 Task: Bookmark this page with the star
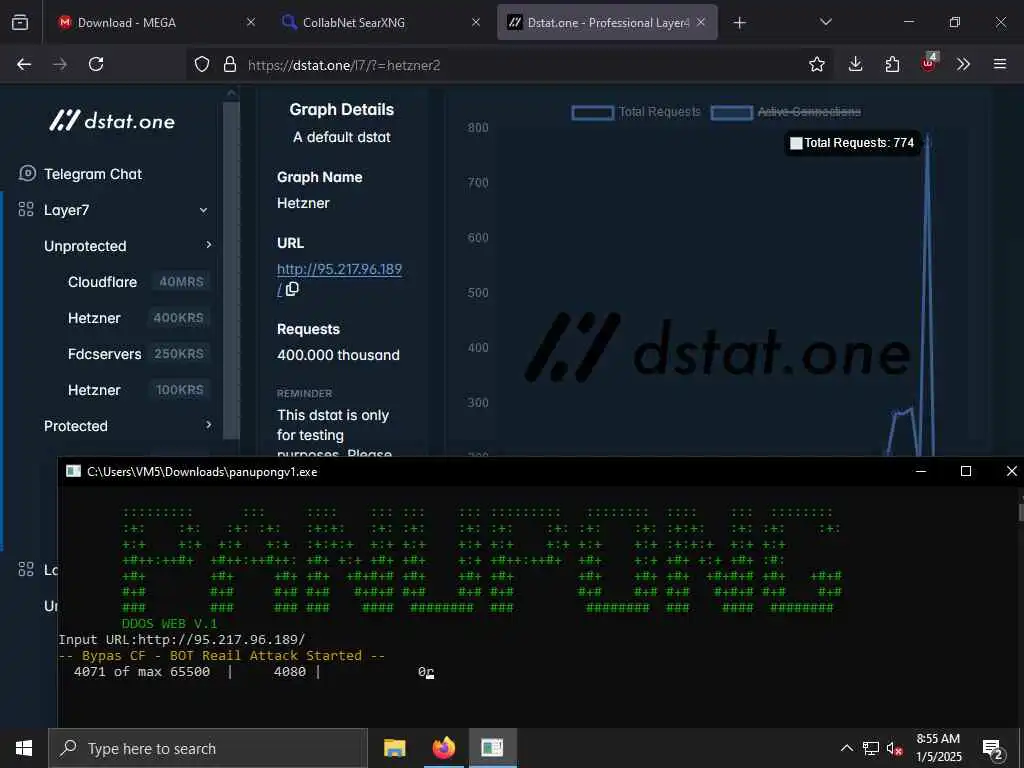pos(816,64)
